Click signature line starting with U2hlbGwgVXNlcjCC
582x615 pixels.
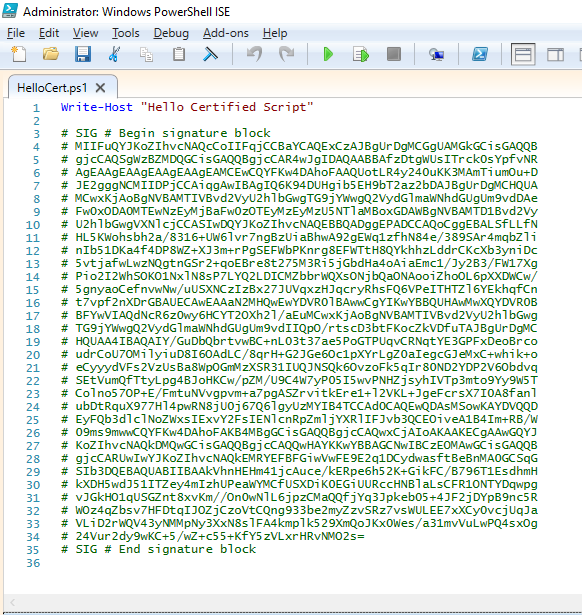pos(299,224)
